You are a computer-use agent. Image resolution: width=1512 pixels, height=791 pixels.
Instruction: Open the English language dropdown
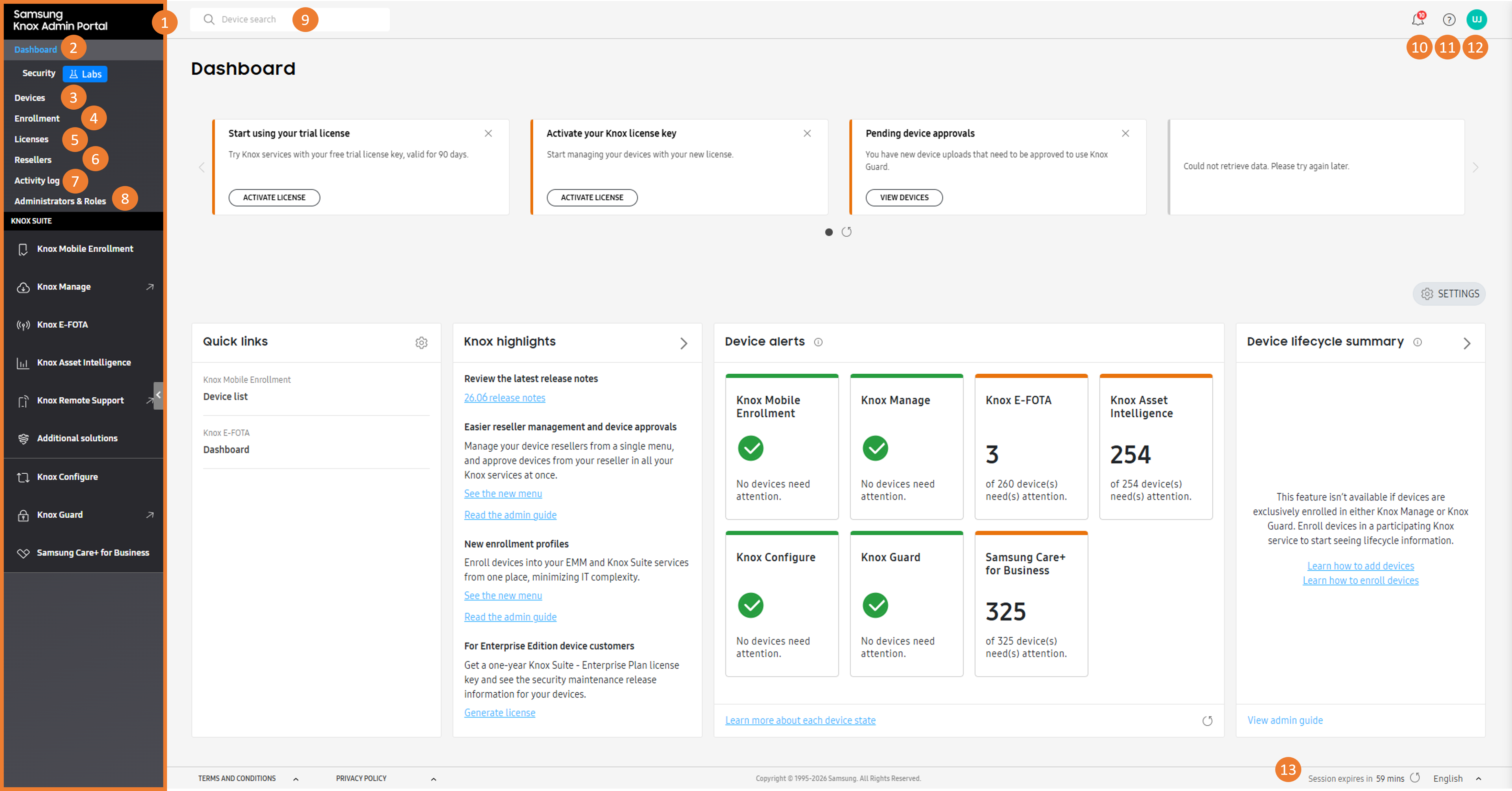1457,778
